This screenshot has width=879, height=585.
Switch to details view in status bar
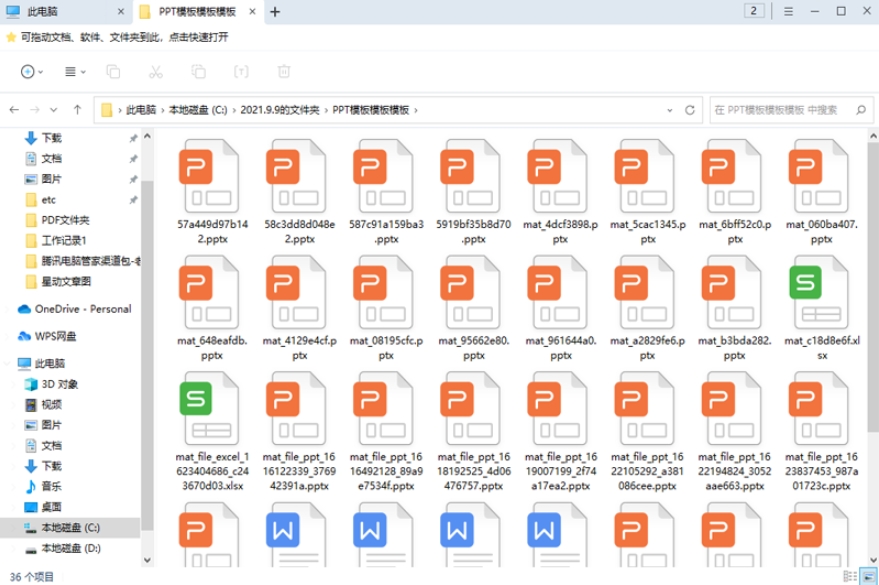click(x=850, y=576)
